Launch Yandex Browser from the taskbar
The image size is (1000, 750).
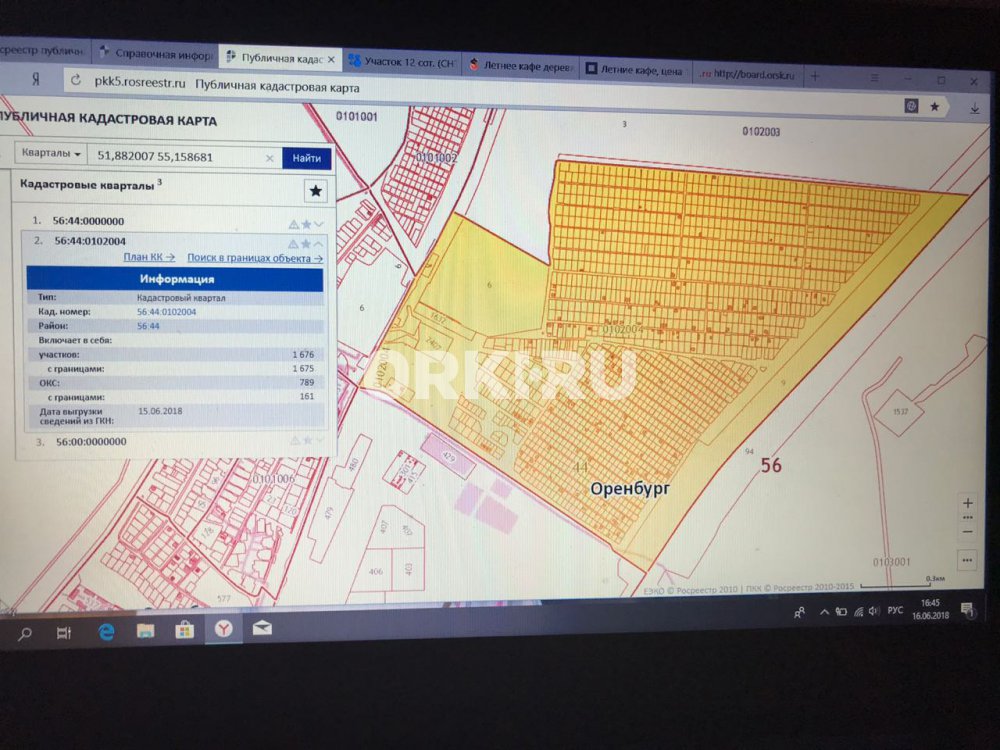point(224,628)
